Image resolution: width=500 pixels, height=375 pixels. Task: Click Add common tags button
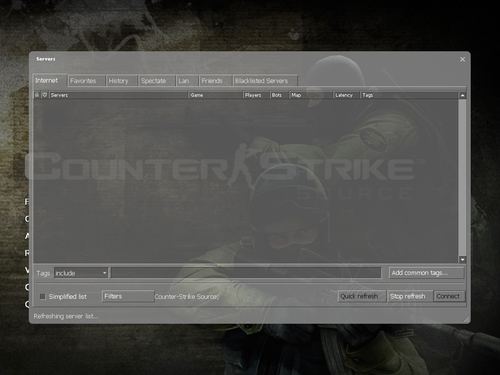click(426, 273)
